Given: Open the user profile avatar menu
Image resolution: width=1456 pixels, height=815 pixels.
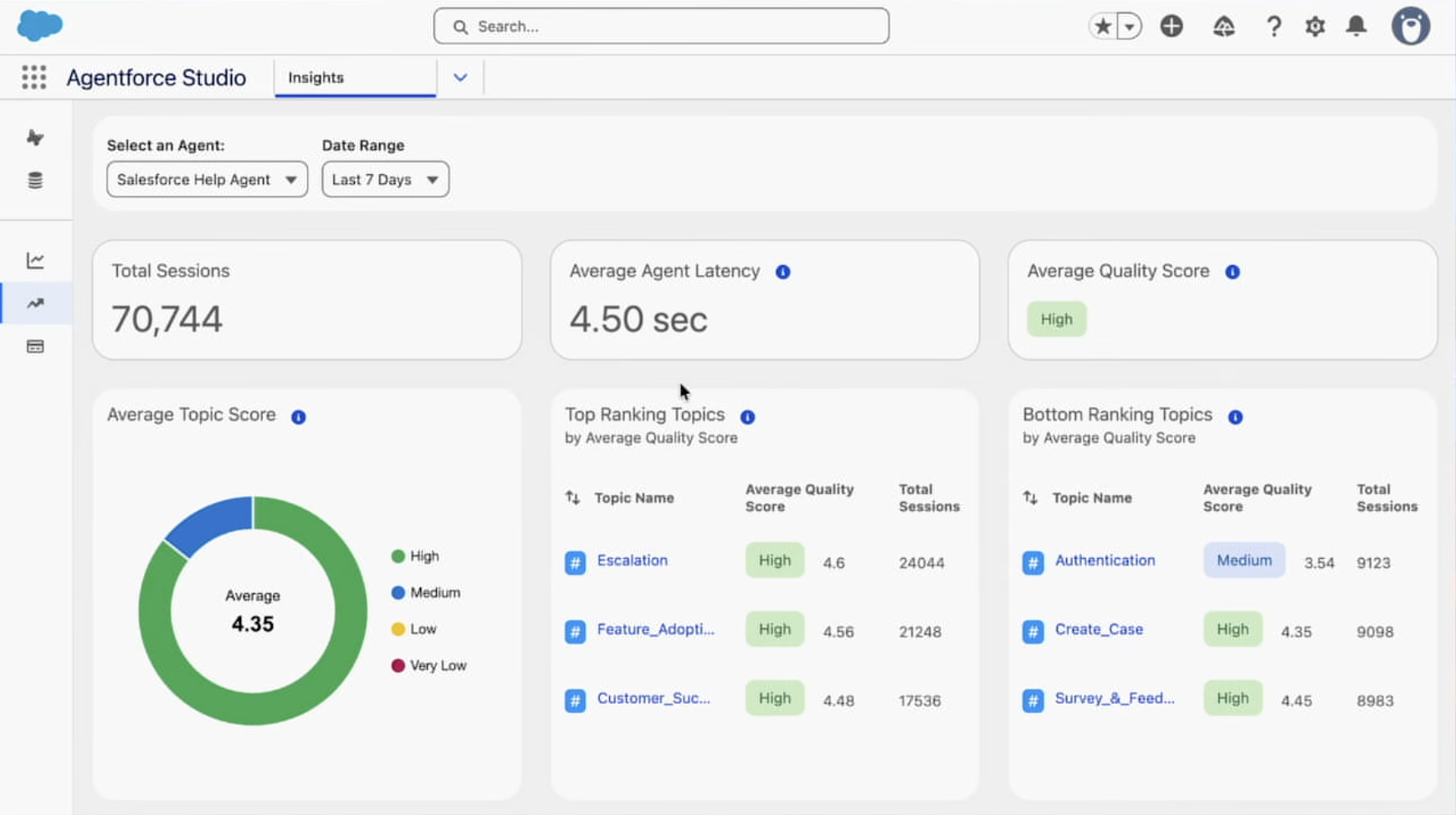Looking at the screenshot, I should pyautogui.click(x=1411, y=25).
